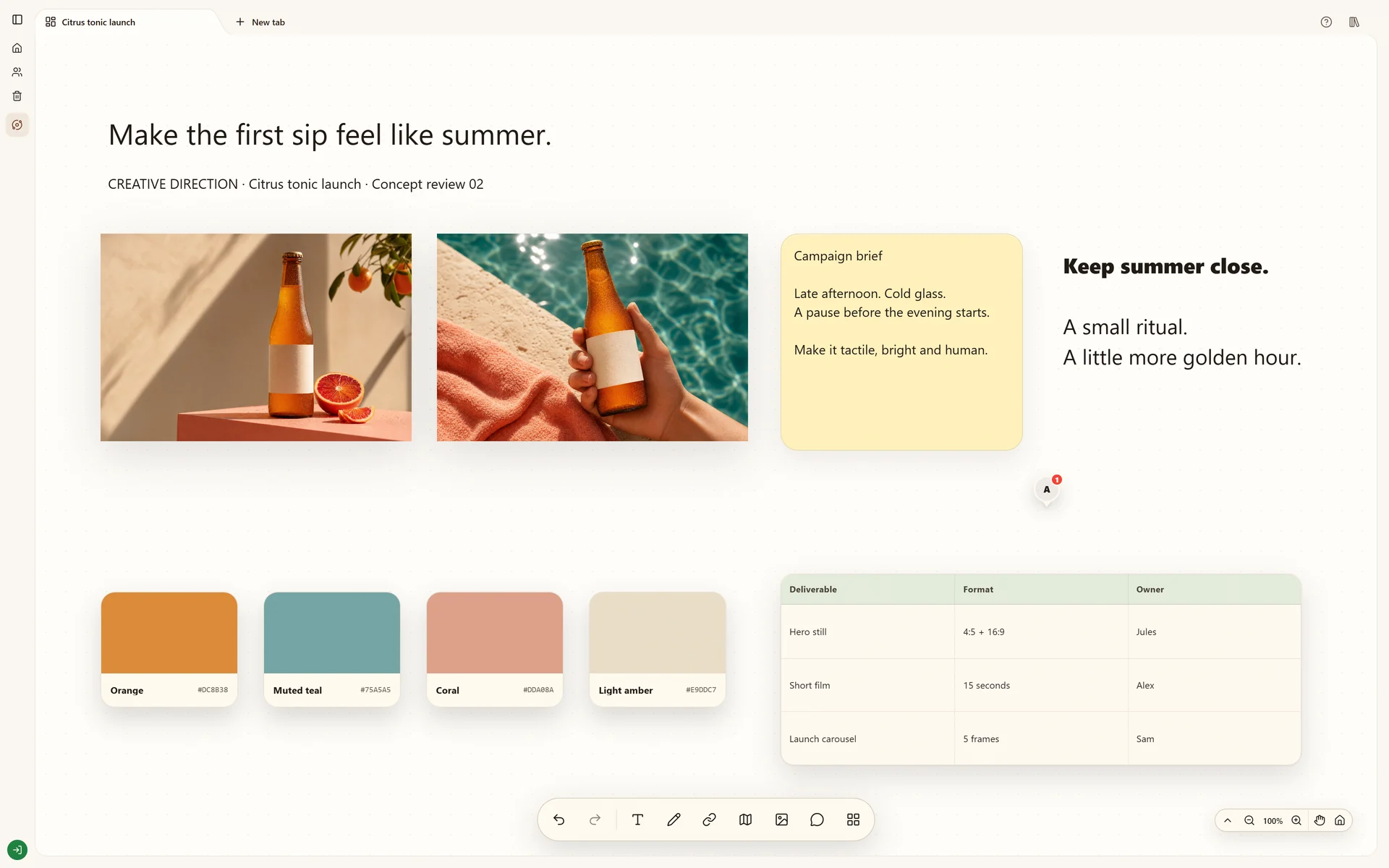This screenshot has height=868, width=1389.
Task: Click the #75A5A5 hex code
Action: click(x=375, y=690)
